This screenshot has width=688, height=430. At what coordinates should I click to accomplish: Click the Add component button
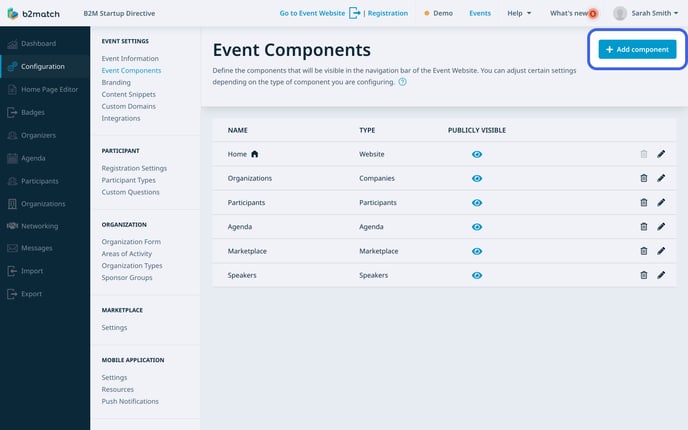pos(637,49)
